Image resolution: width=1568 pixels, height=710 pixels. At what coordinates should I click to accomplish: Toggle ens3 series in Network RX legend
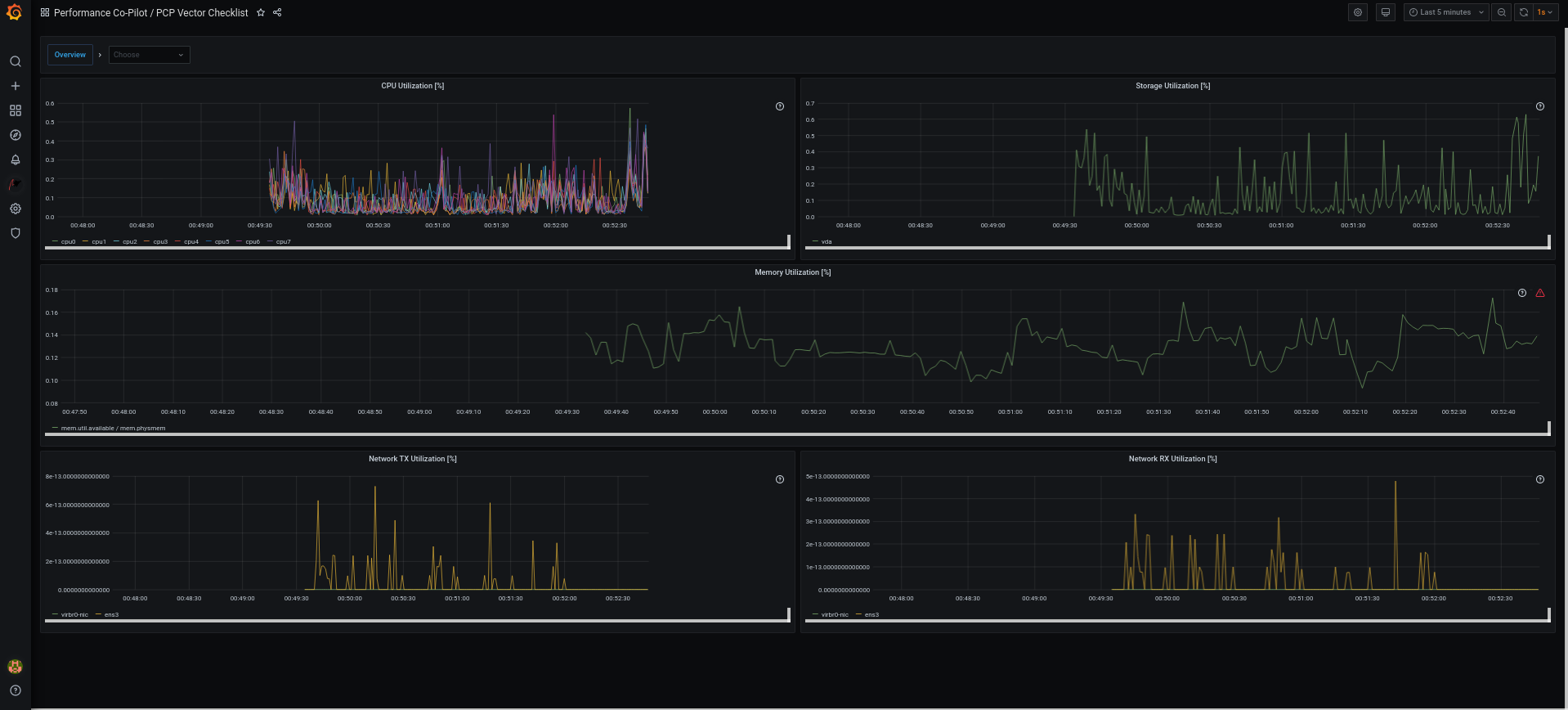click(871, 615)
